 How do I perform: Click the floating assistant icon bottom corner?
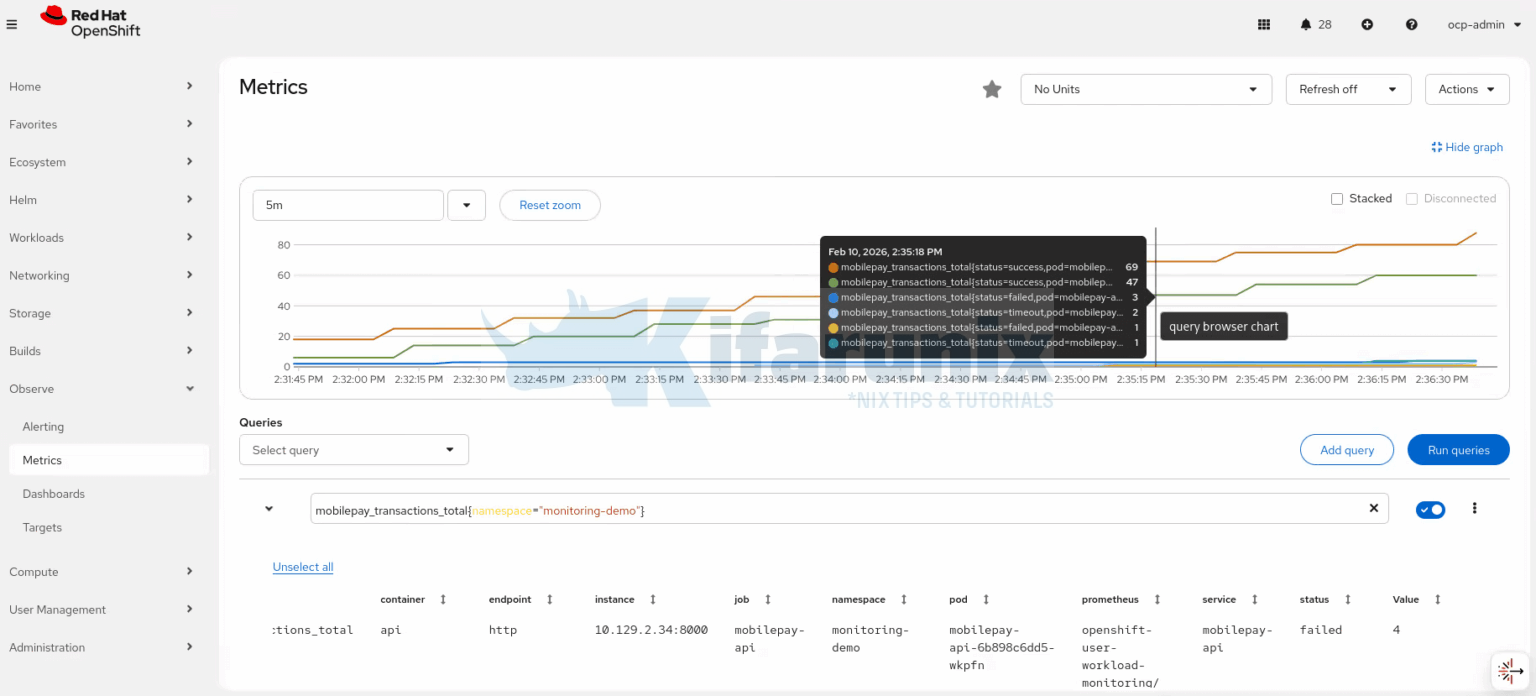(x=1511, y=671)
